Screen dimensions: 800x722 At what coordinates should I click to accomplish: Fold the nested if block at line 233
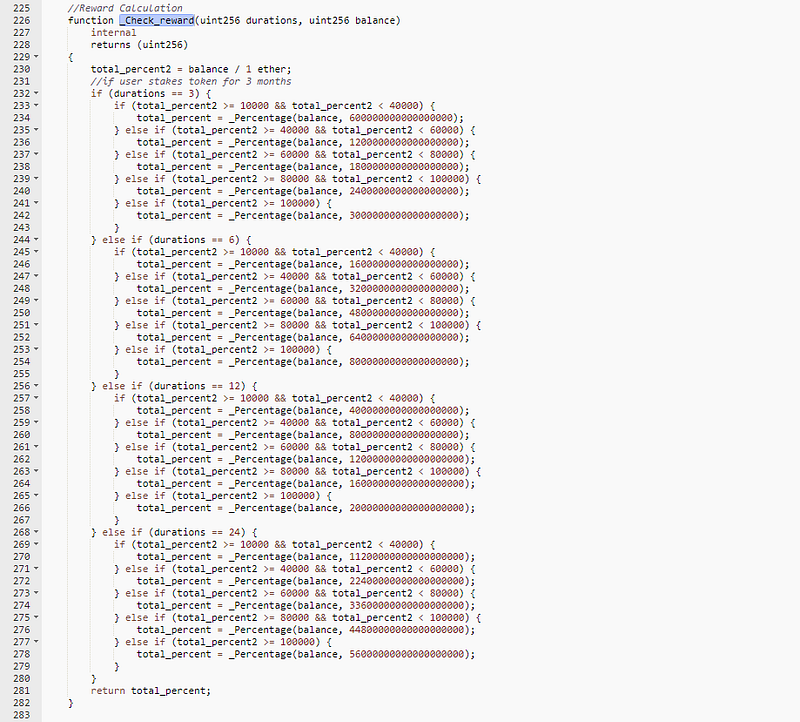tap(37, 106)
